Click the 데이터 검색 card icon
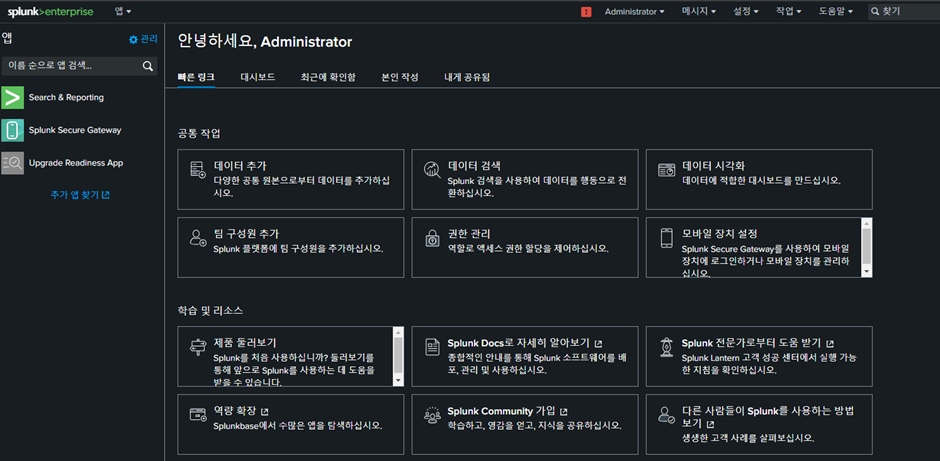 (432, 170)
